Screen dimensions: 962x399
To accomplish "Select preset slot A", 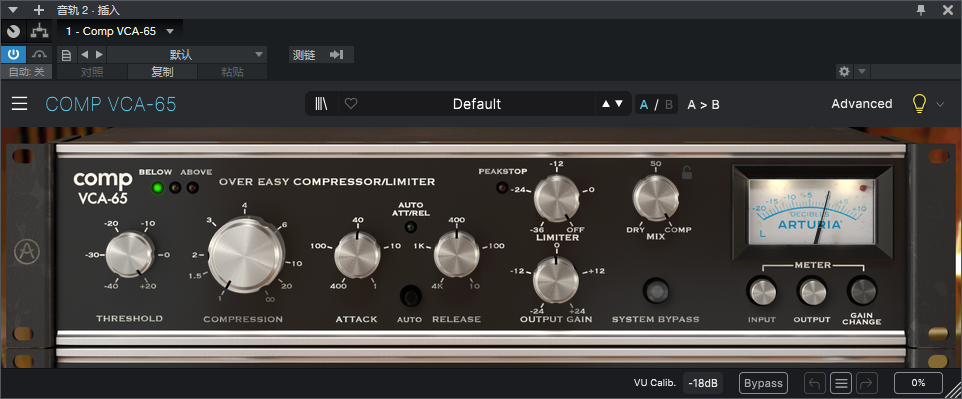I will pos(644,104).
